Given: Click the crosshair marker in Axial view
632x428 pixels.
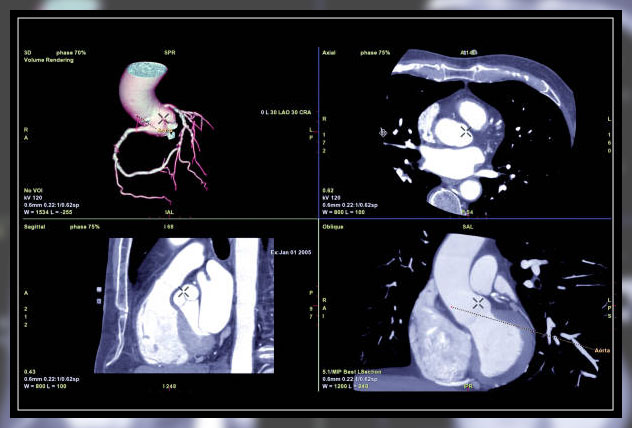Looking at the screenshot, I should [465, 131].
